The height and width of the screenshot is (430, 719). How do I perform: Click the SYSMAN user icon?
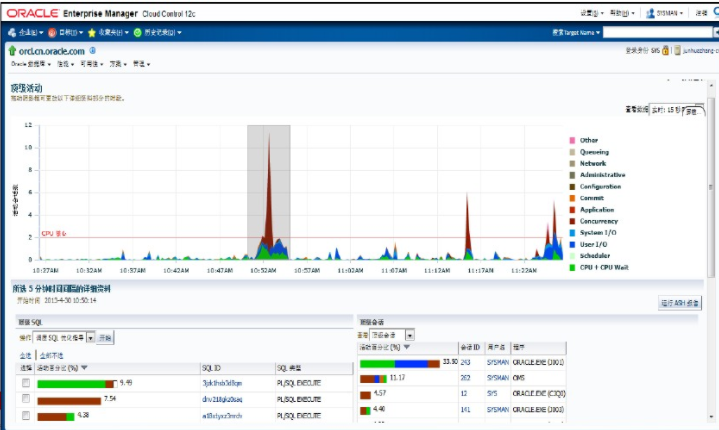tap(650, 13)
